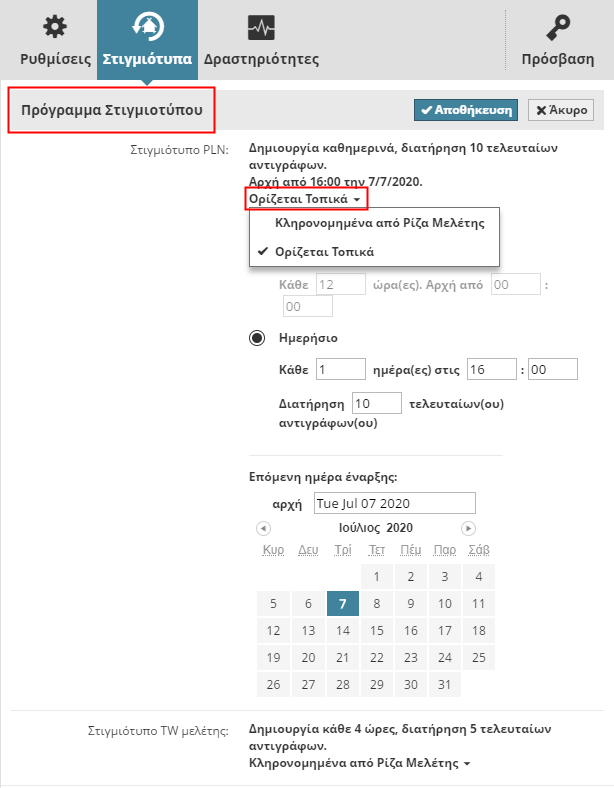Choose the checked Ορίζεται Τοπικά option
Image resolution: width=614 pixels, height=788 pixels.
(x=324, y=252)
